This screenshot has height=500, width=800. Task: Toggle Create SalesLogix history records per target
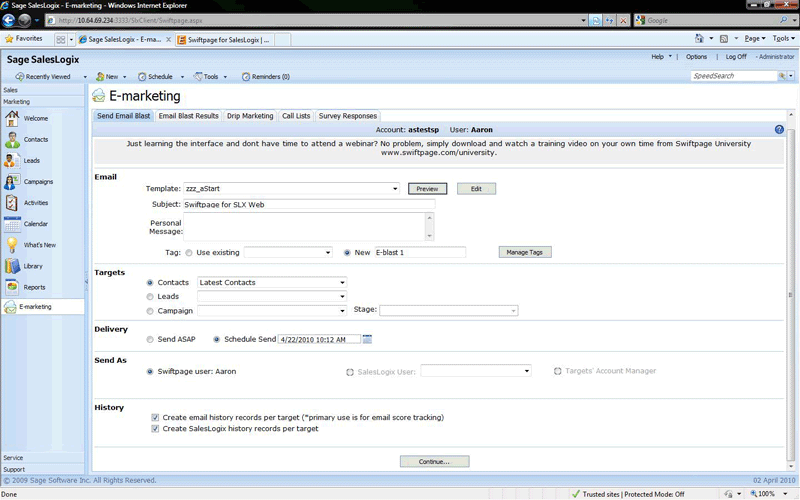(x=155, y=429)
